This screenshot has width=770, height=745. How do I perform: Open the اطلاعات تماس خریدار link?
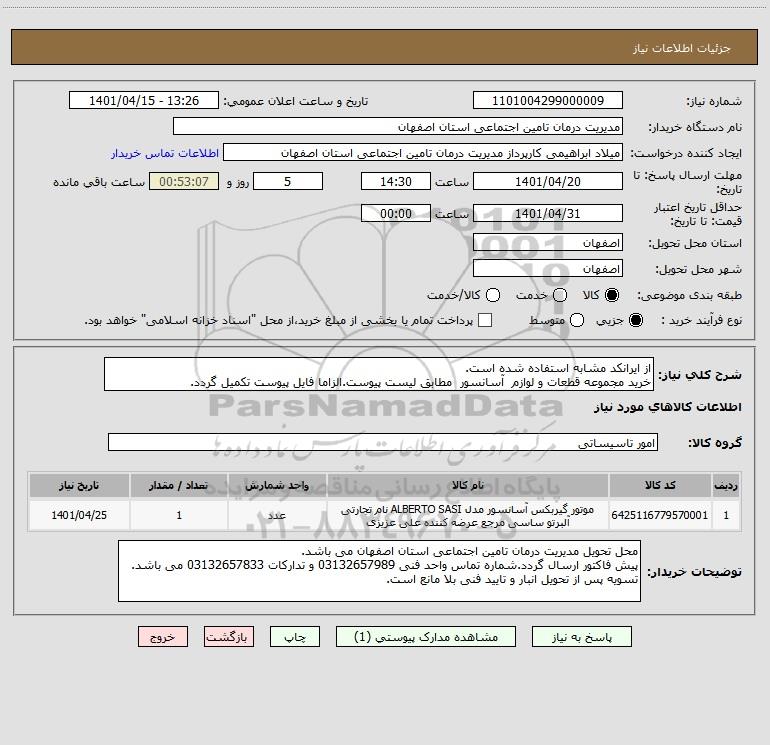[x=165, y=153]
